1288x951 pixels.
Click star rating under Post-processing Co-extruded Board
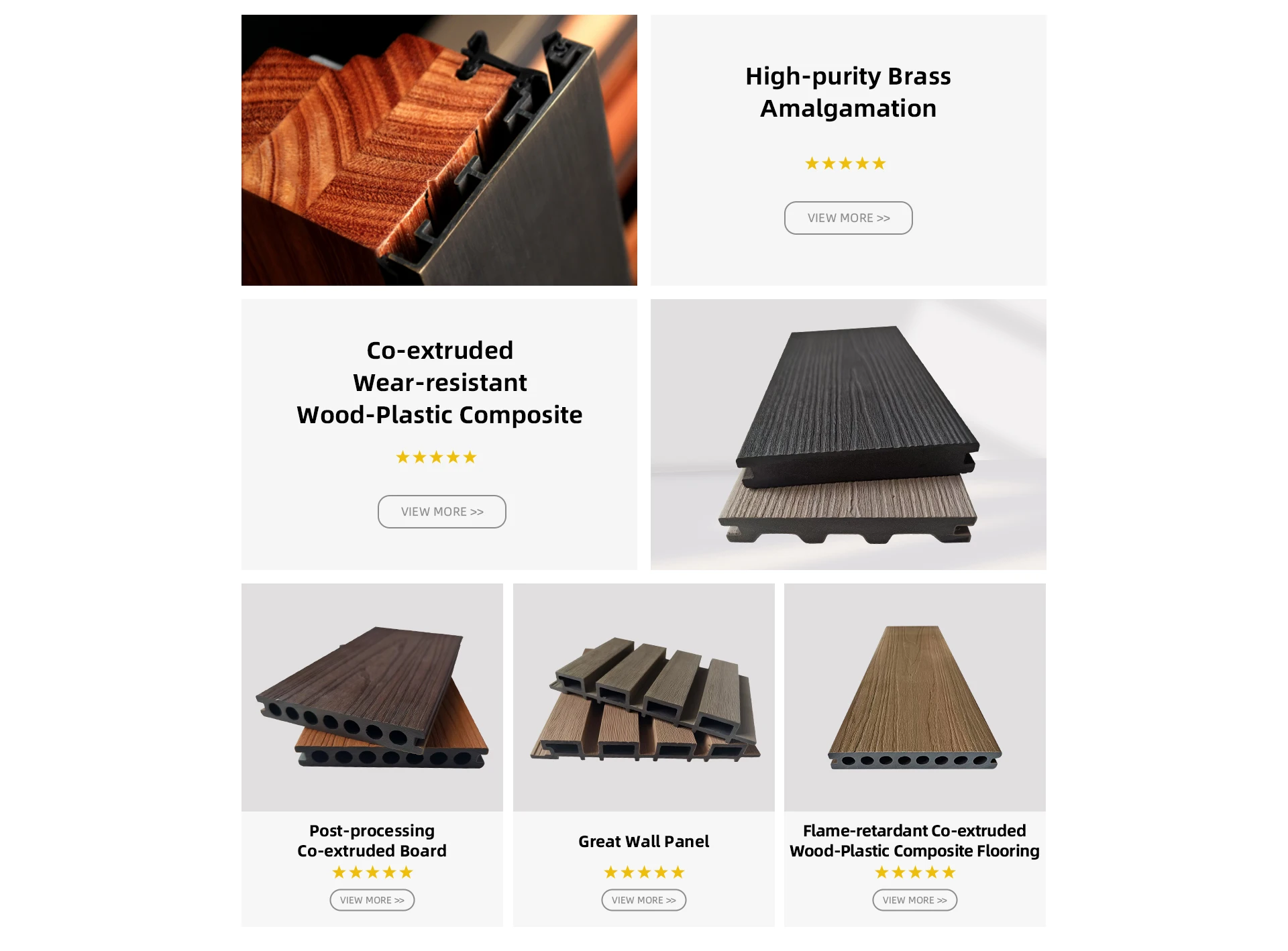(x=372, y=872)
